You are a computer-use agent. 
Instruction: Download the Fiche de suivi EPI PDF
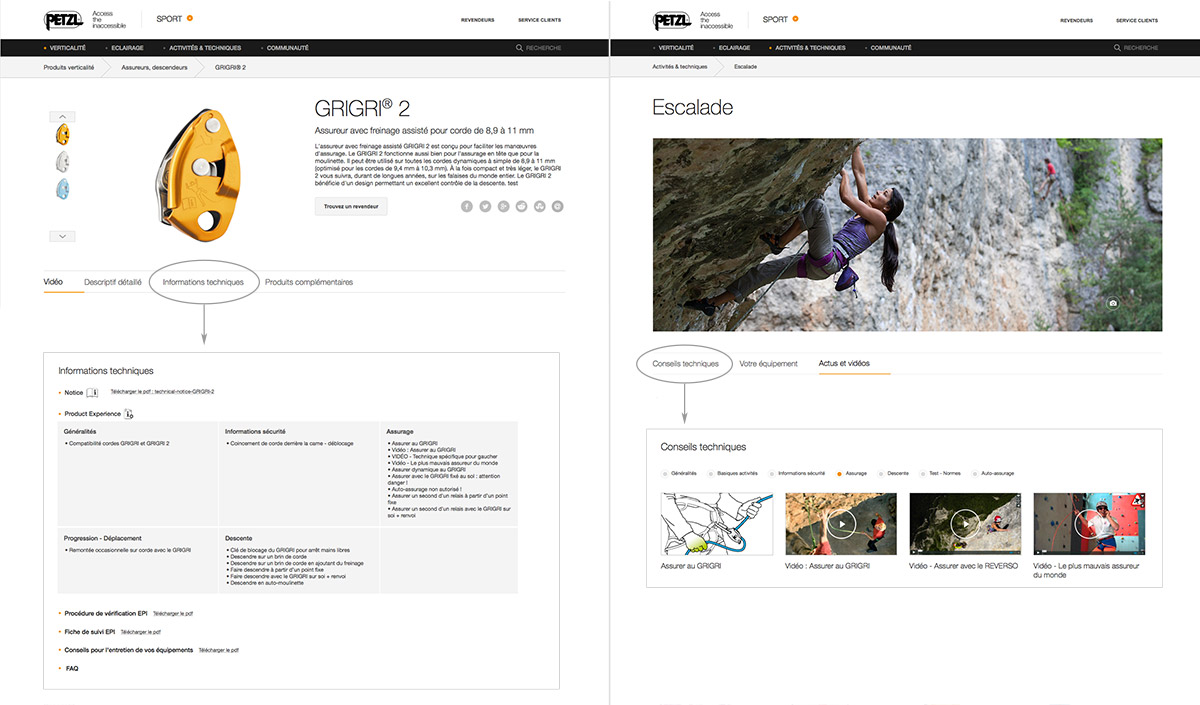[x=140, y=632]
